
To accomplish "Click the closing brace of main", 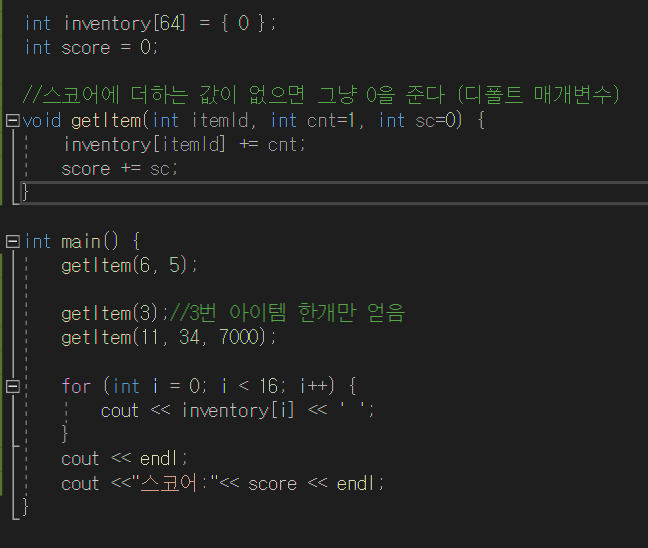I will pos(25,507).
